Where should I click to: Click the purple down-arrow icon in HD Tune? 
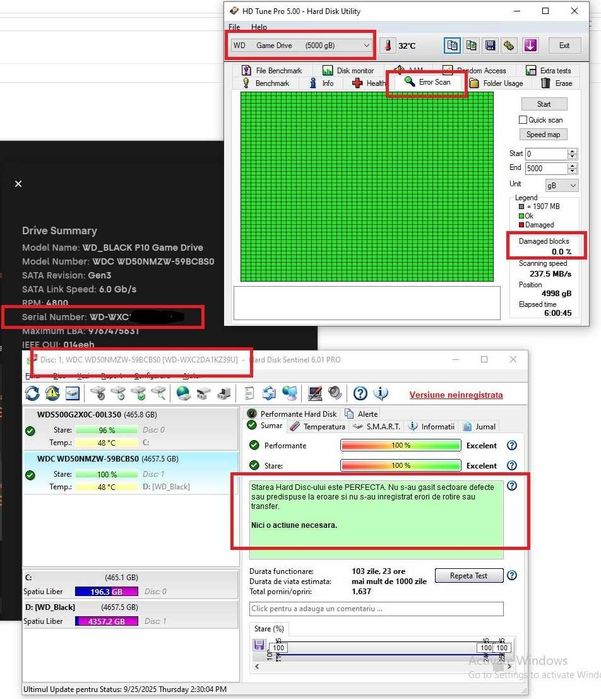(530, 45)
